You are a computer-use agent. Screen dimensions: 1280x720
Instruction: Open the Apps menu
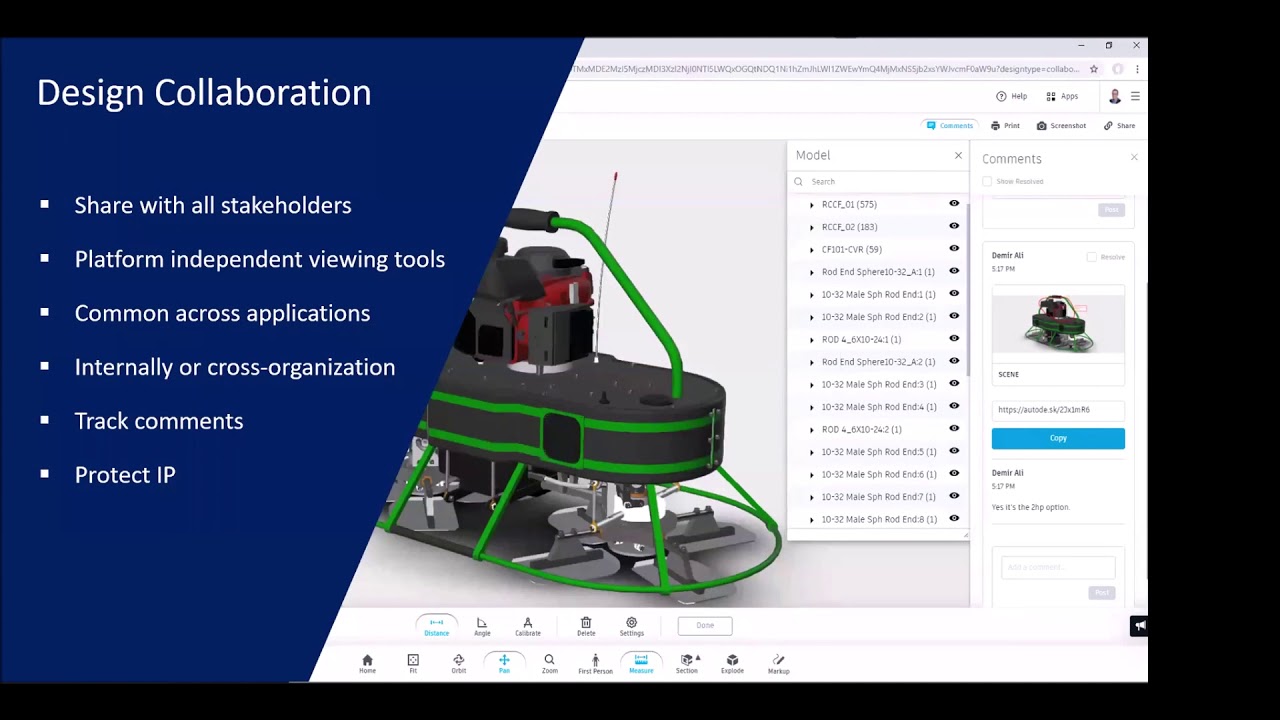(x=1062, y=96)
